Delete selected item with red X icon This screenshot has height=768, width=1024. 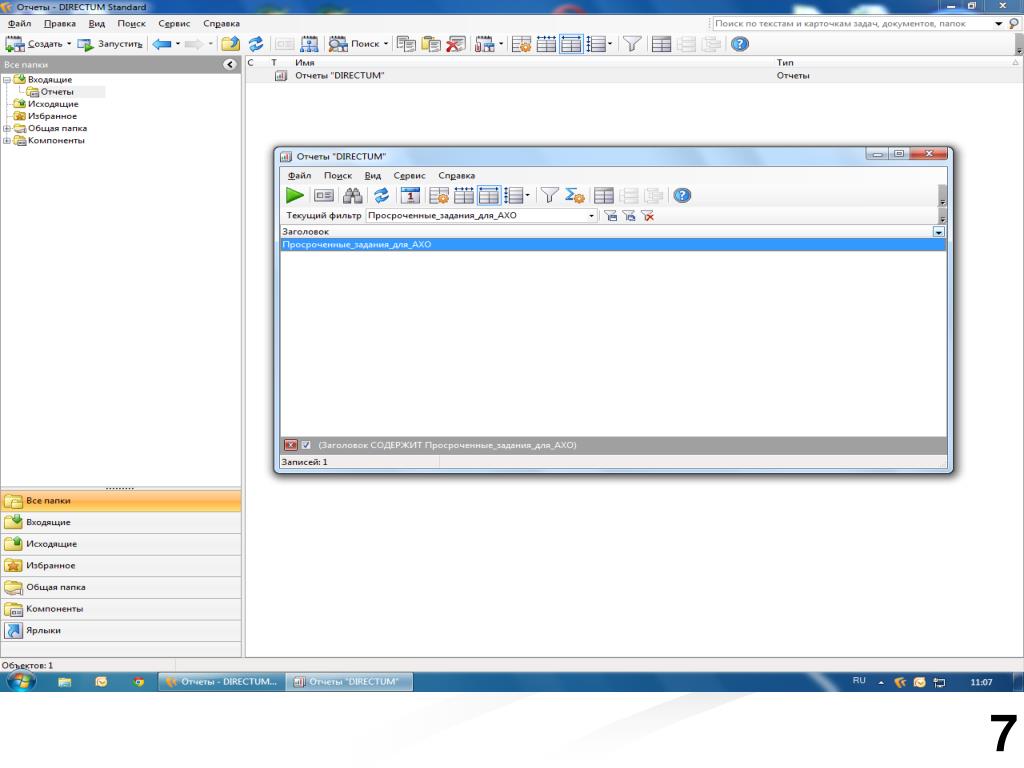pyautogui.click(x=456, y=44)
